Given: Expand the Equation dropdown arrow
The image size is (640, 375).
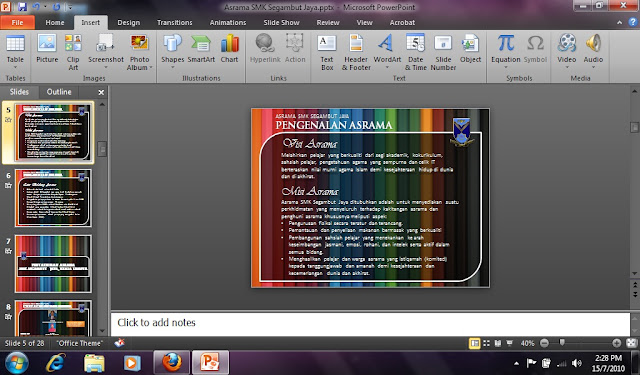Looking at the screenshot, I should pos(505,67).
